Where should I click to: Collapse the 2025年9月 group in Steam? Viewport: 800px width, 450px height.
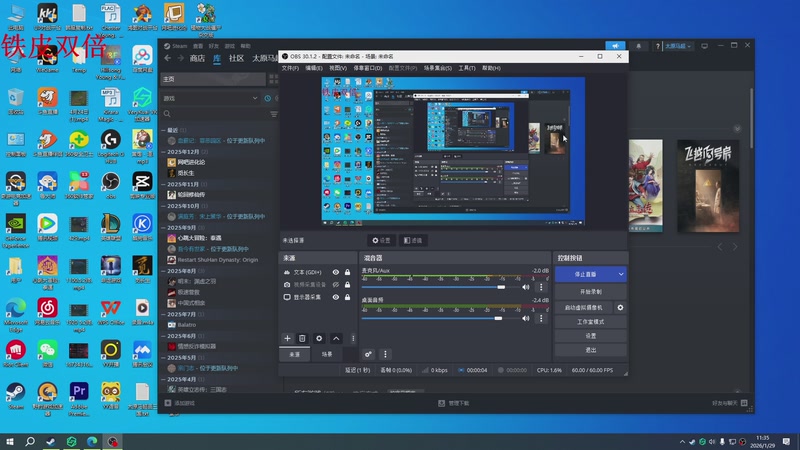(x=163, y=228)
